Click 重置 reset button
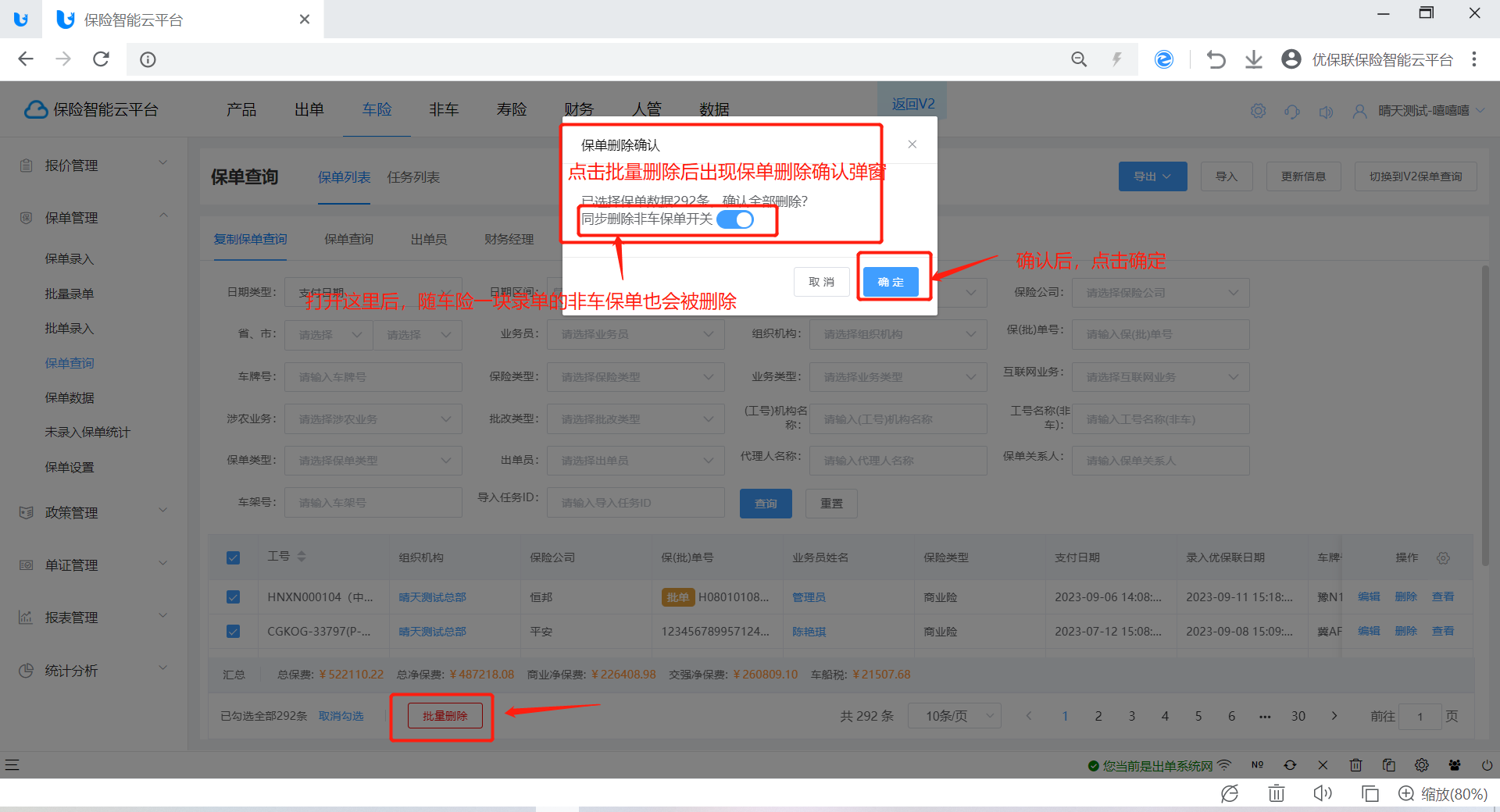Image resolution: width=1500 pixels, height=812 pixels. (831, 504)
